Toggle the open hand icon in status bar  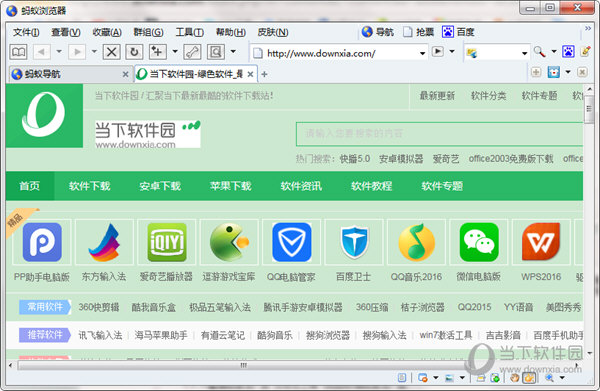click(515, 378)
